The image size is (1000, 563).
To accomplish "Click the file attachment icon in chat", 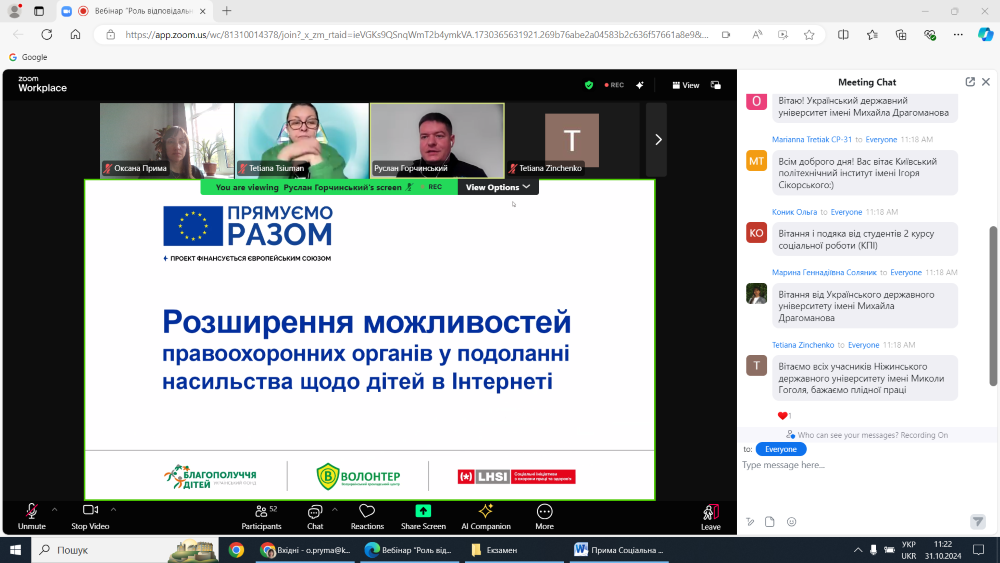I will click(x=770, y=521).
